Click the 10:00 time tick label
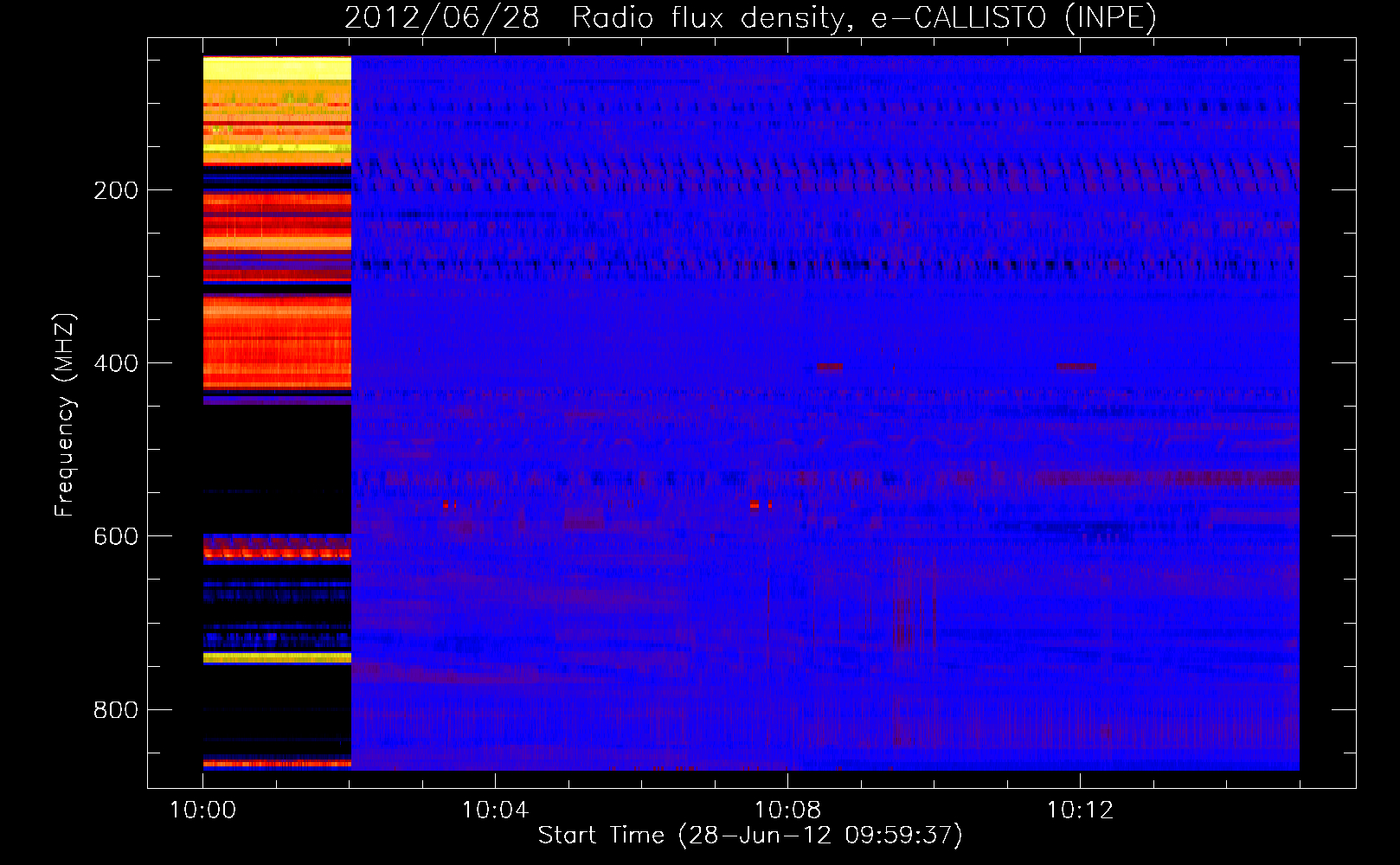Screen dimensions: 1400x865 coord(202,811)
